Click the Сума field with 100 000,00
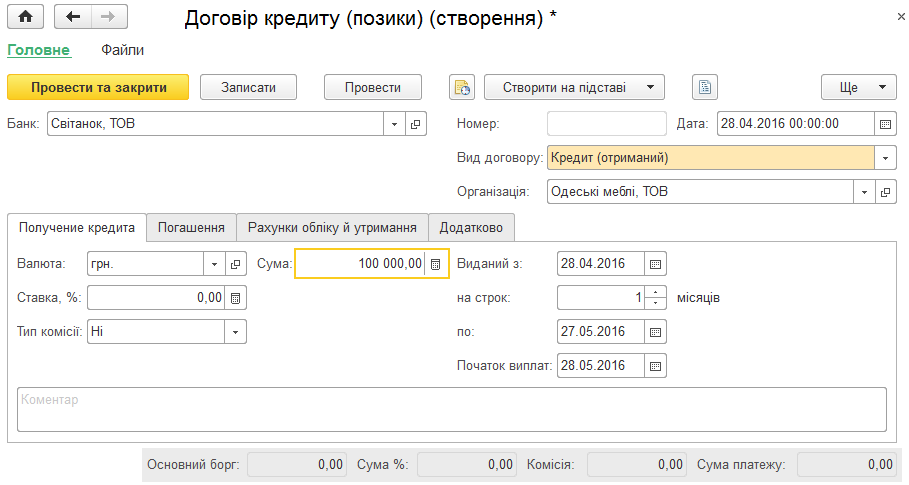The width and height of the screenshot is (909, 485). pyautogui.click(x=361, y=264)
